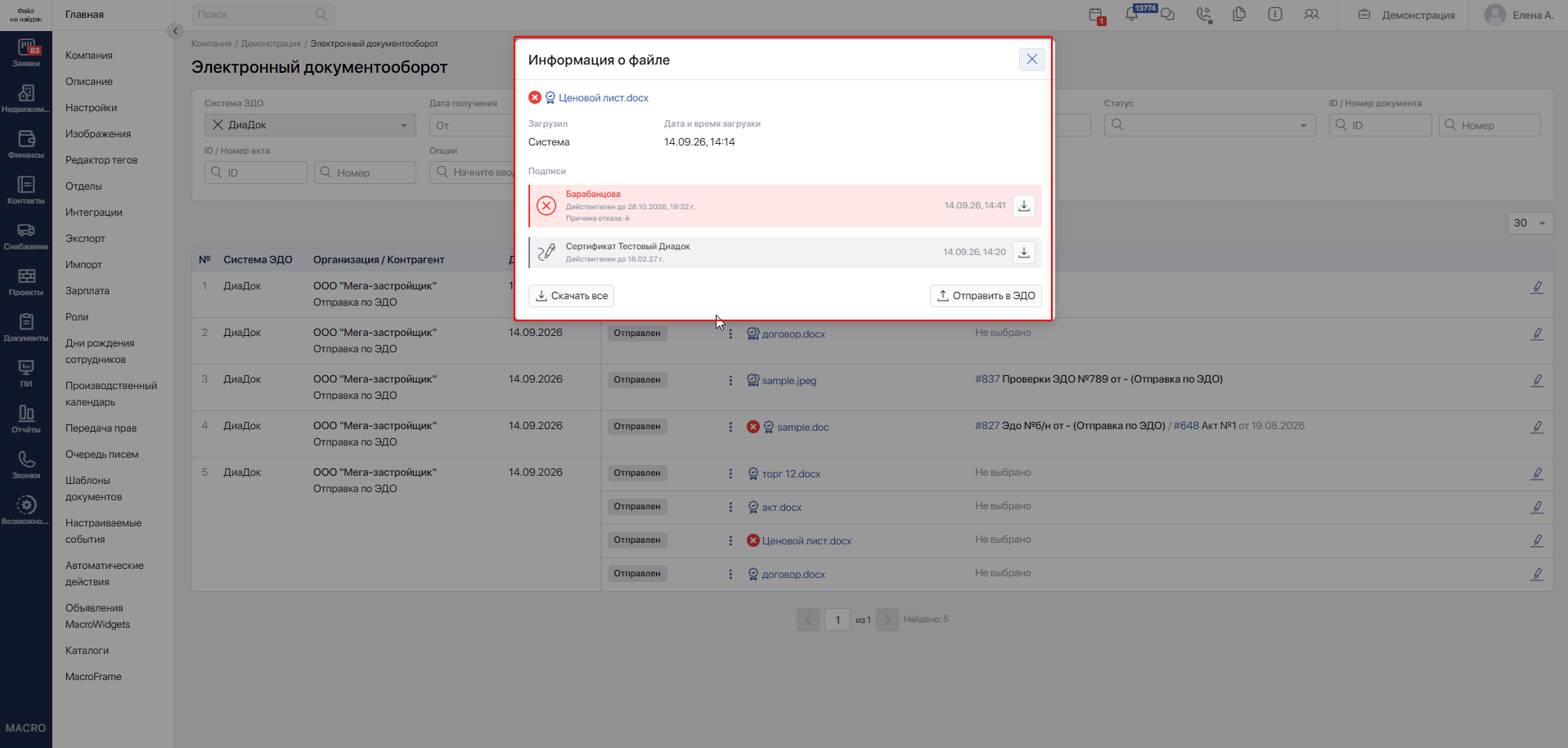
Task: Focus the top Поиск search field
Action: [263, 15]
